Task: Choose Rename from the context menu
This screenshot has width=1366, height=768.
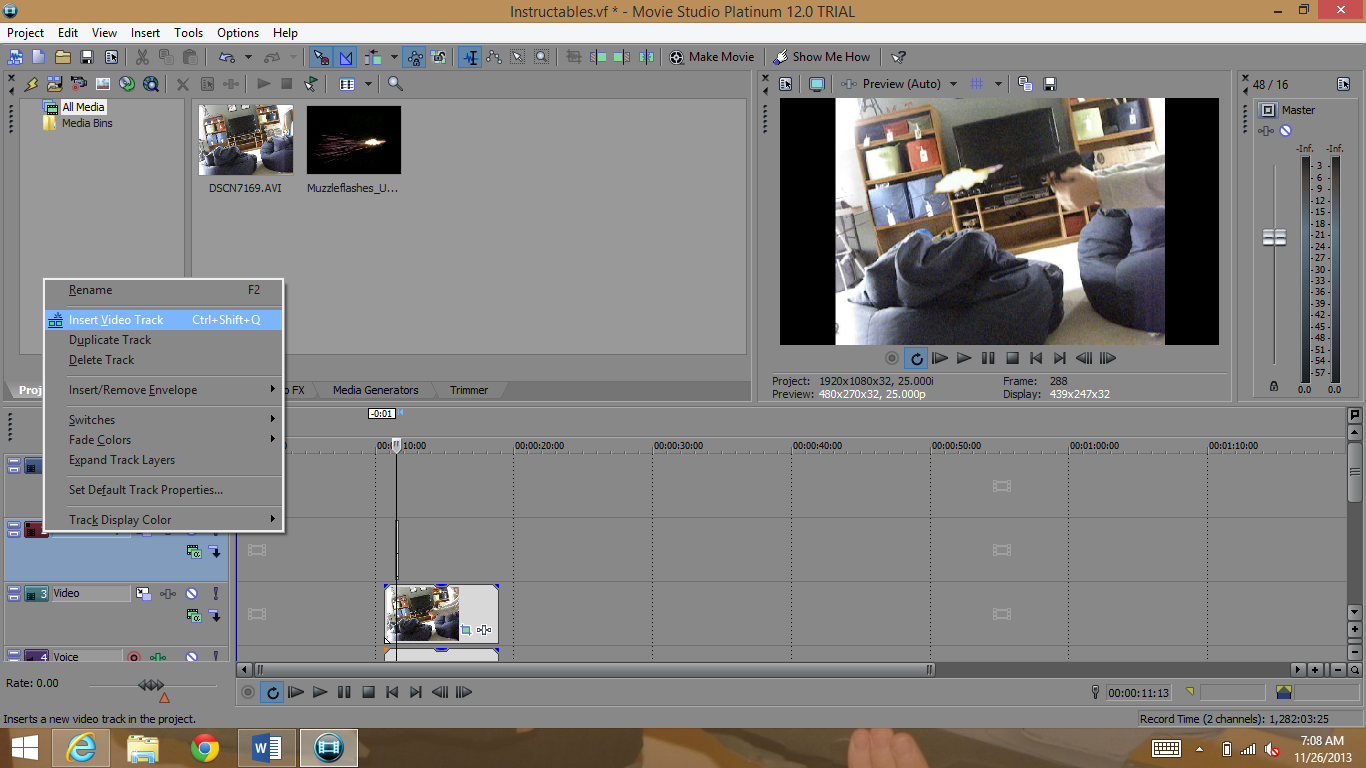Action: point(164,290)
